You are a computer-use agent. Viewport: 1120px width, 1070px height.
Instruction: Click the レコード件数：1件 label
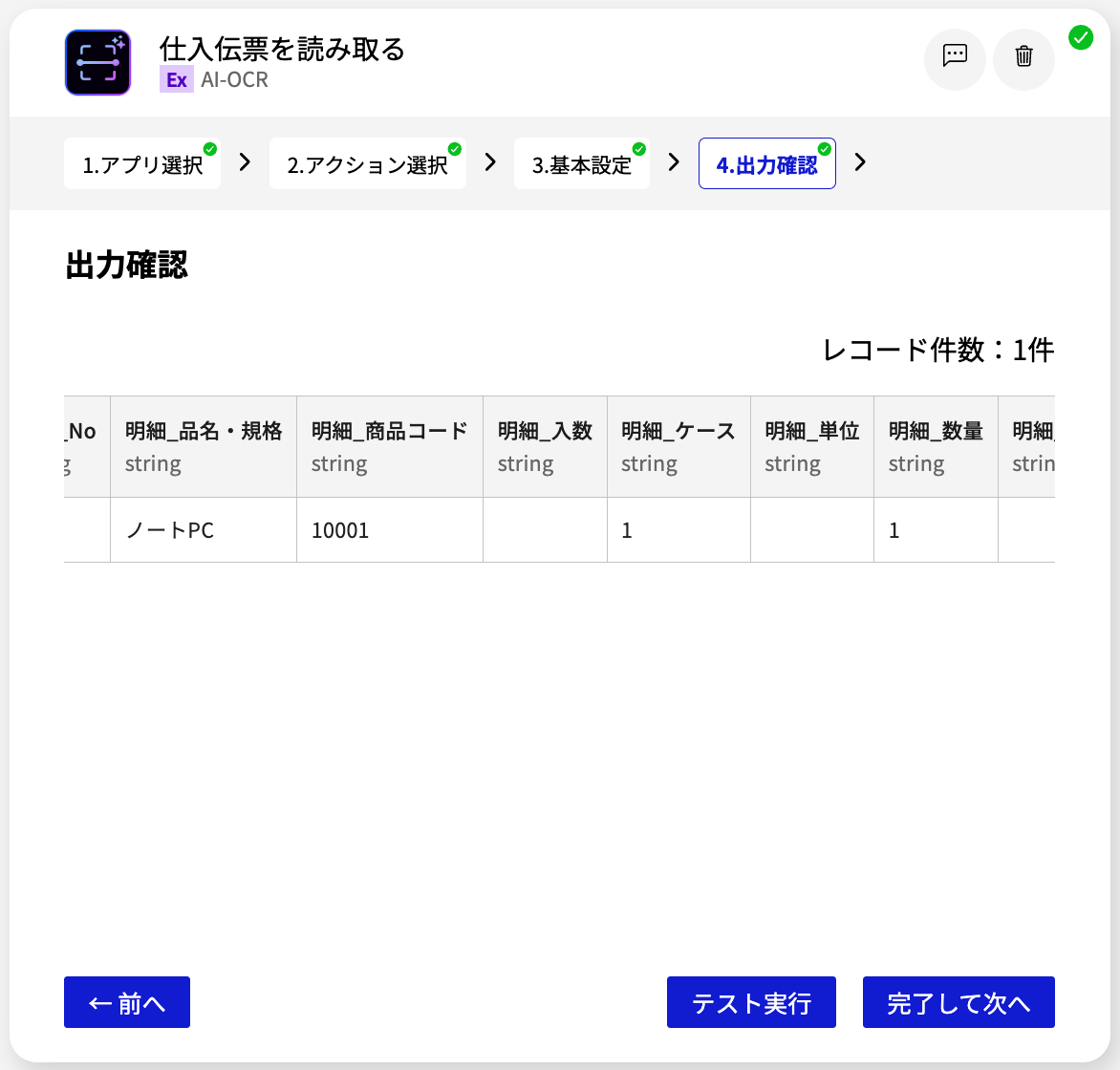937,350
